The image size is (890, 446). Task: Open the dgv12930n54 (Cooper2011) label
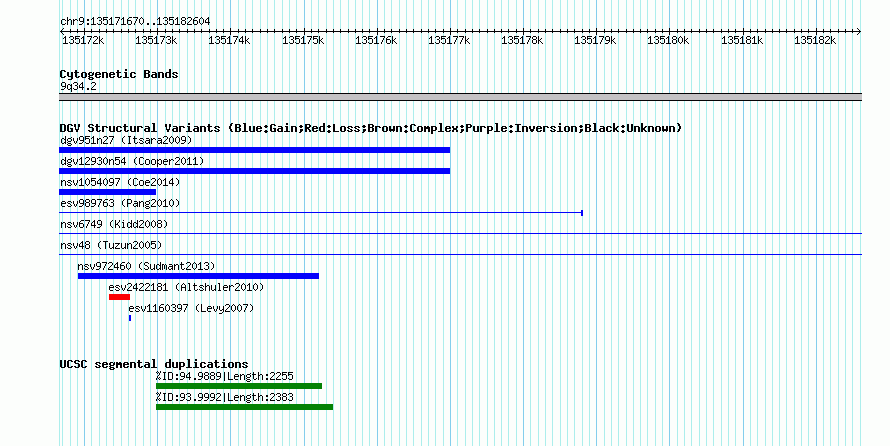pyautogui.click(x=132, y=161)
